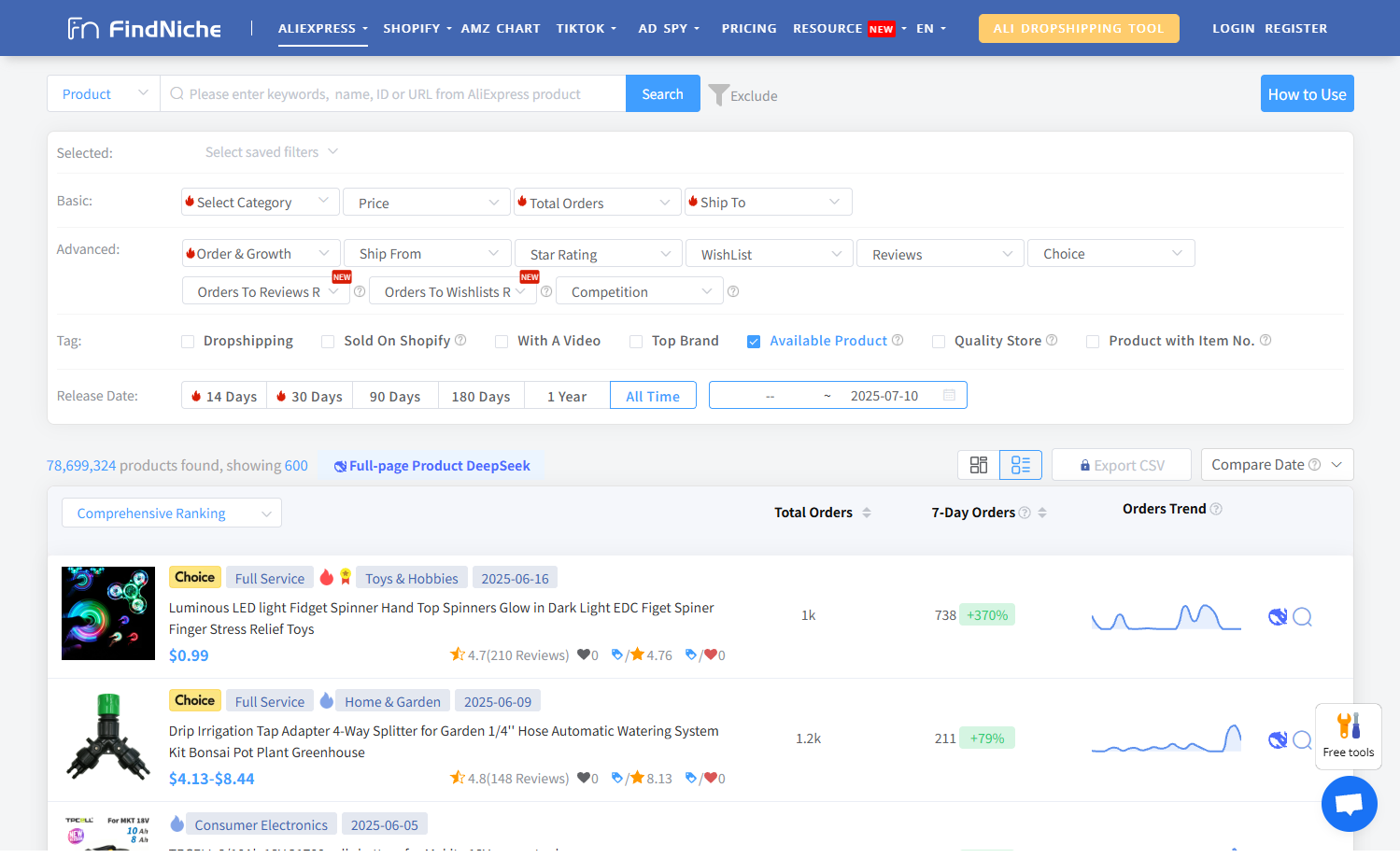Go to AMZ CHART page
The image size is (1400, 858).
(x=501, y=29)
